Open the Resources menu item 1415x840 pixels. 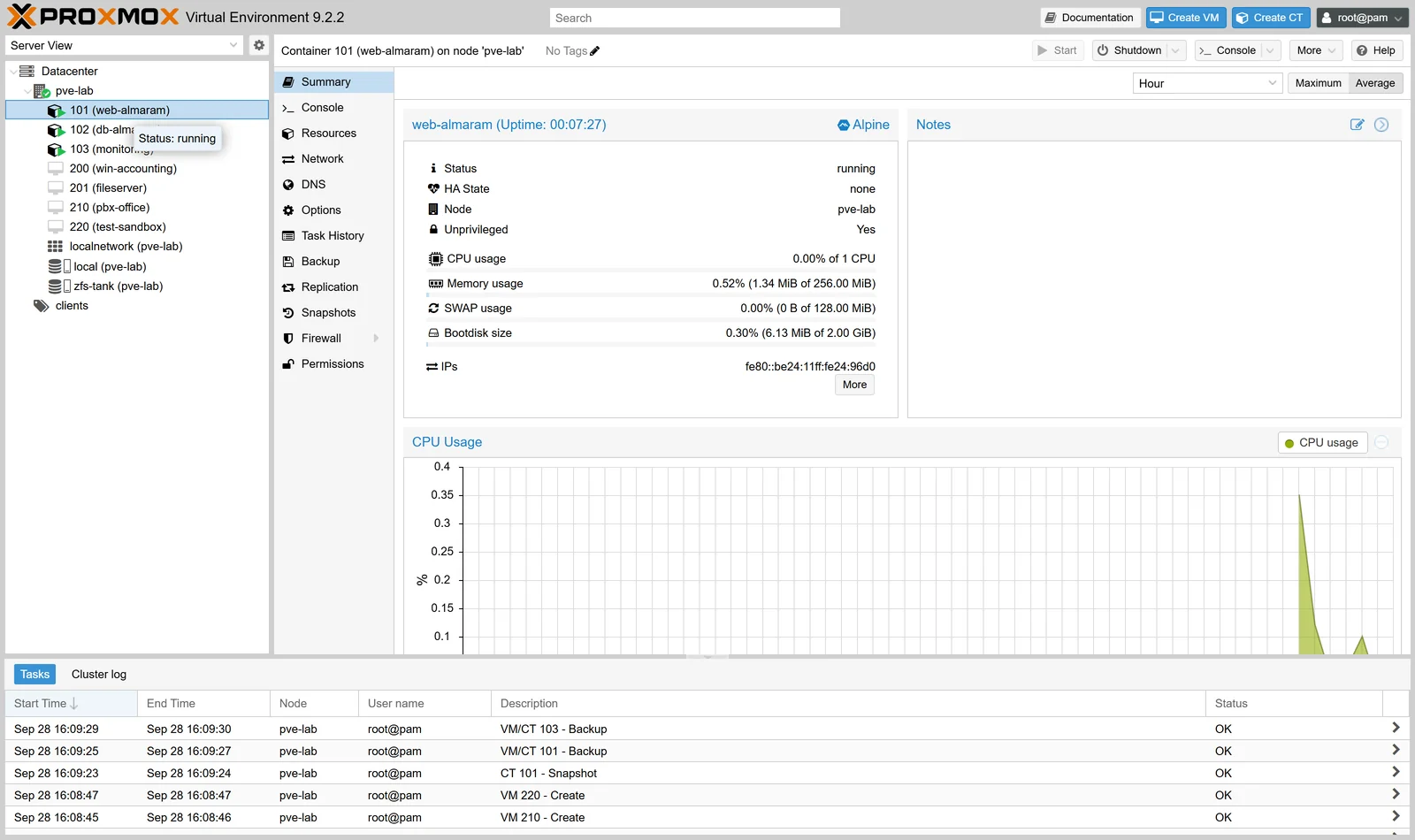pyautogui.click(x=333, y=134)
